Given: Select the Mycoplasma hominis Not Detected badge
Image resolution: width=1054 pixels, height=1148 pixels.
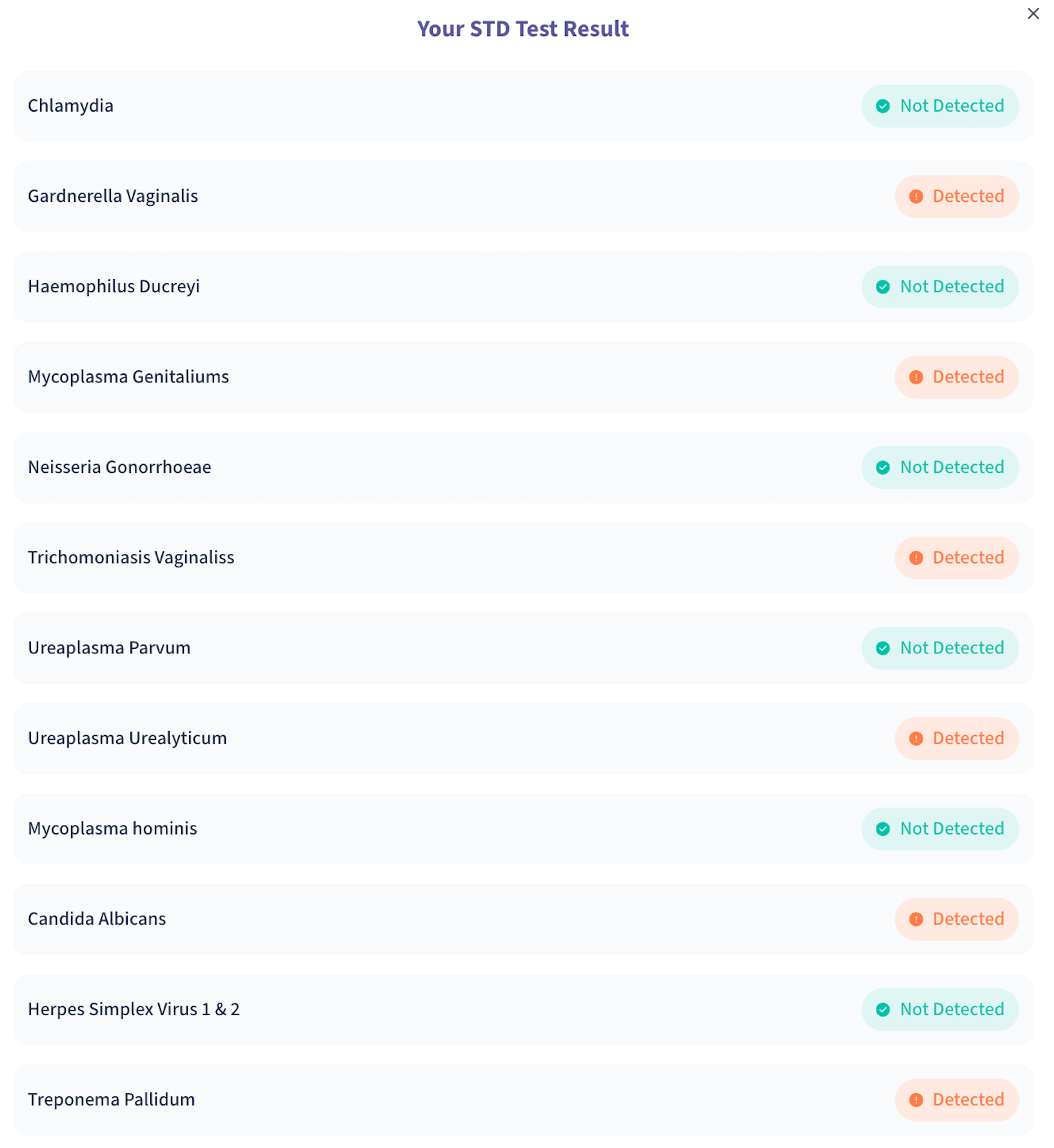Looking at the screenshot, I should (940, 829).
